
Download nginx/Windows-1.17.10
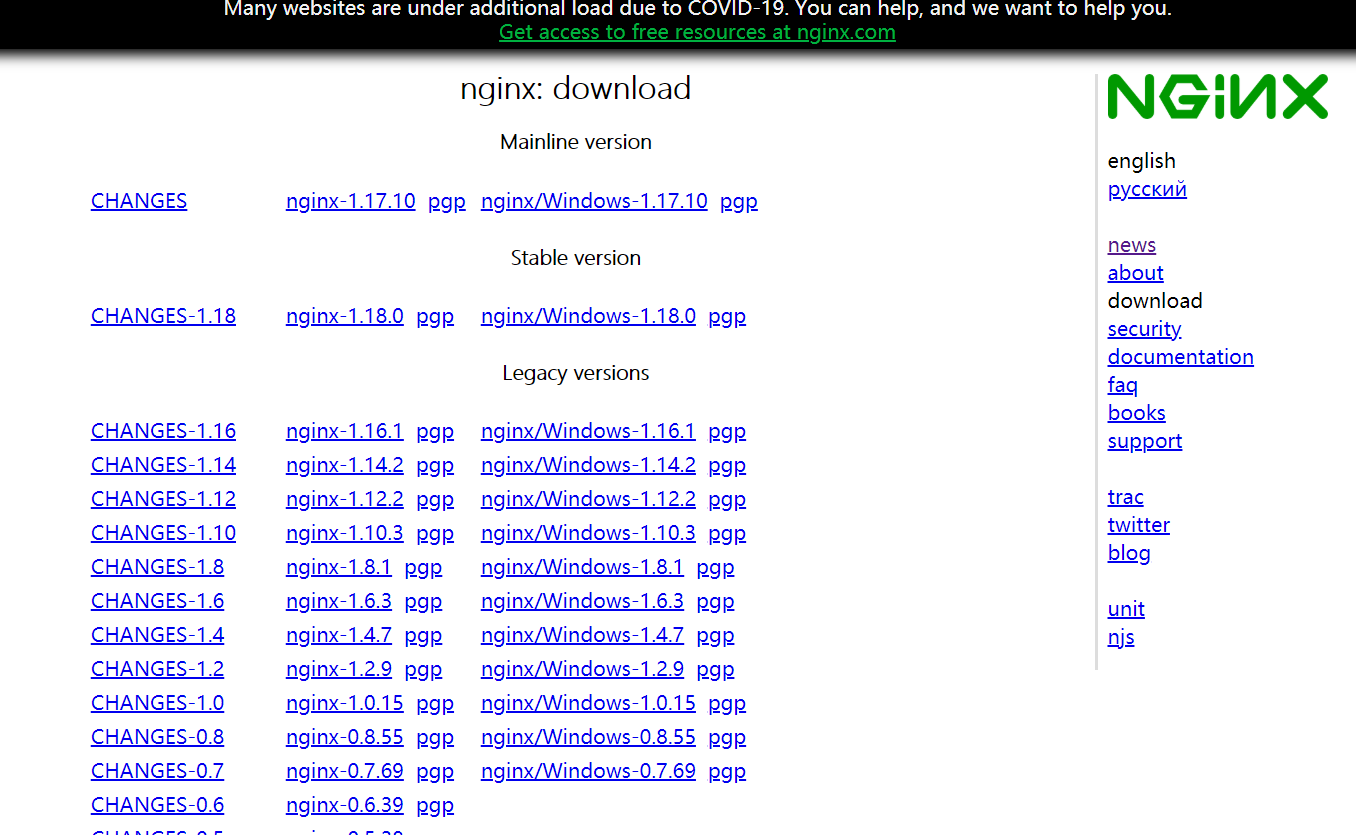(594, 201)
